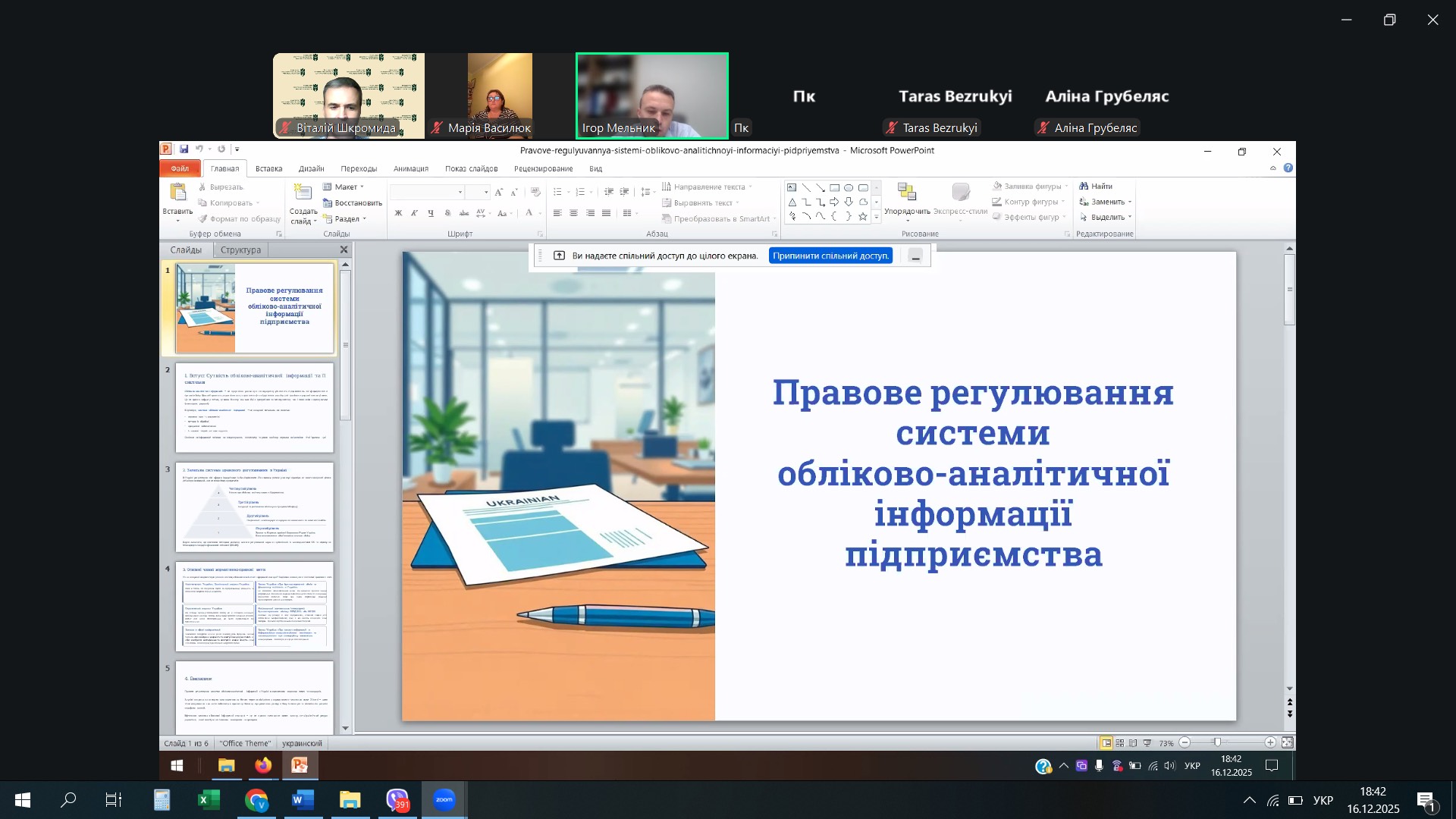Toggle Normal view button in status bar
Image resolution: width=1456 pixels, height=819 pixels.
(1106, 743)
